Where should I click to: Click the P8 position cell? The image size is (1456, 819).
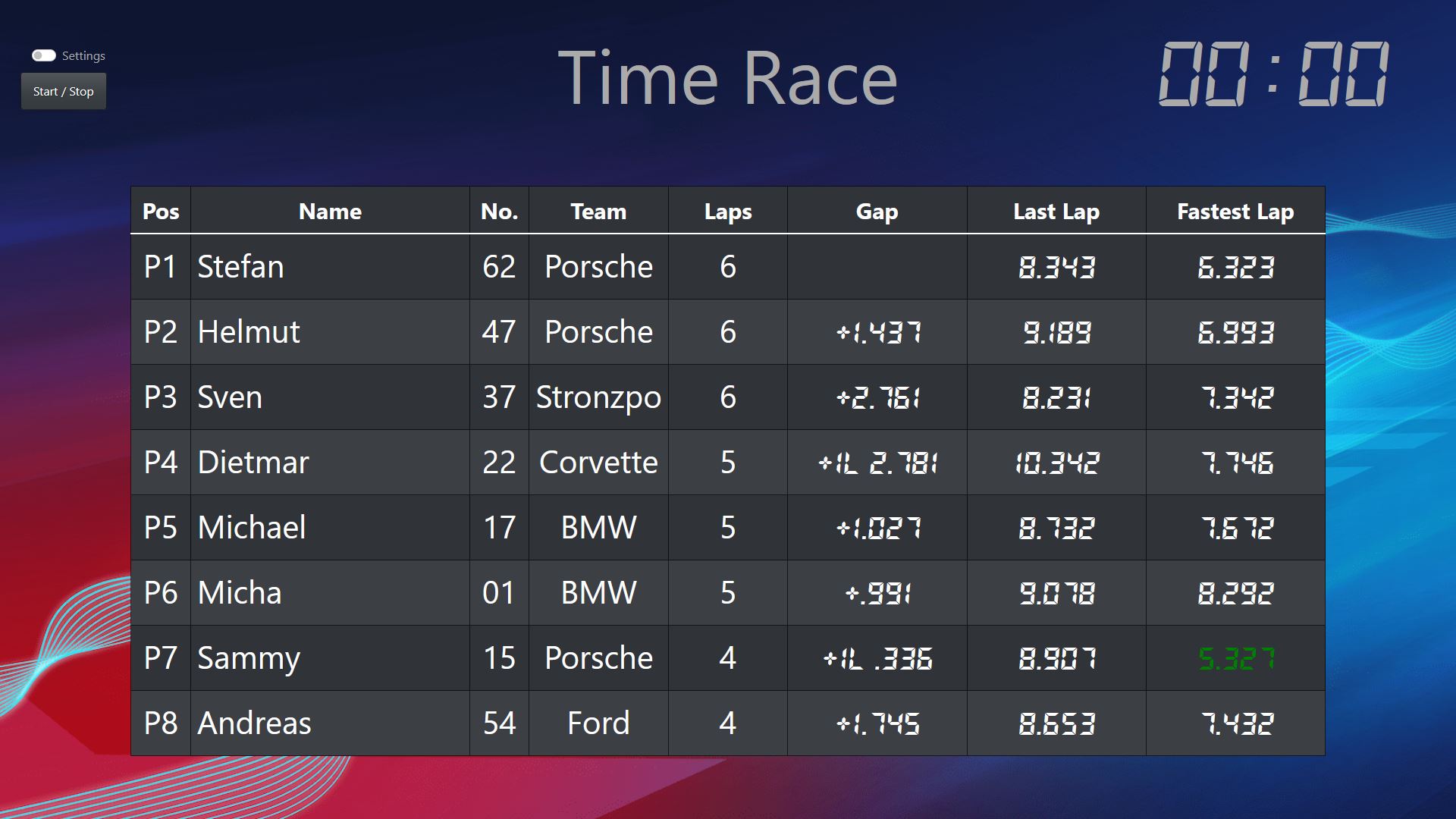161,723
